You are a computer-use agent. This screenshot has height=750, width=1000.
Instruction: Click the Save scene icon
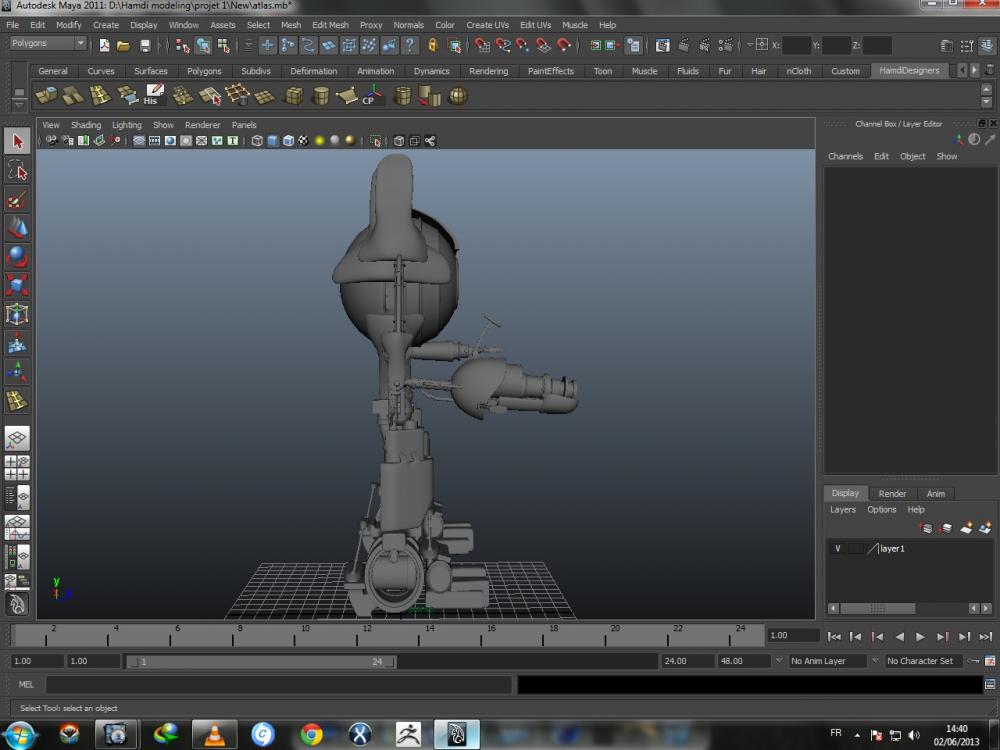[x=146, y=45]
